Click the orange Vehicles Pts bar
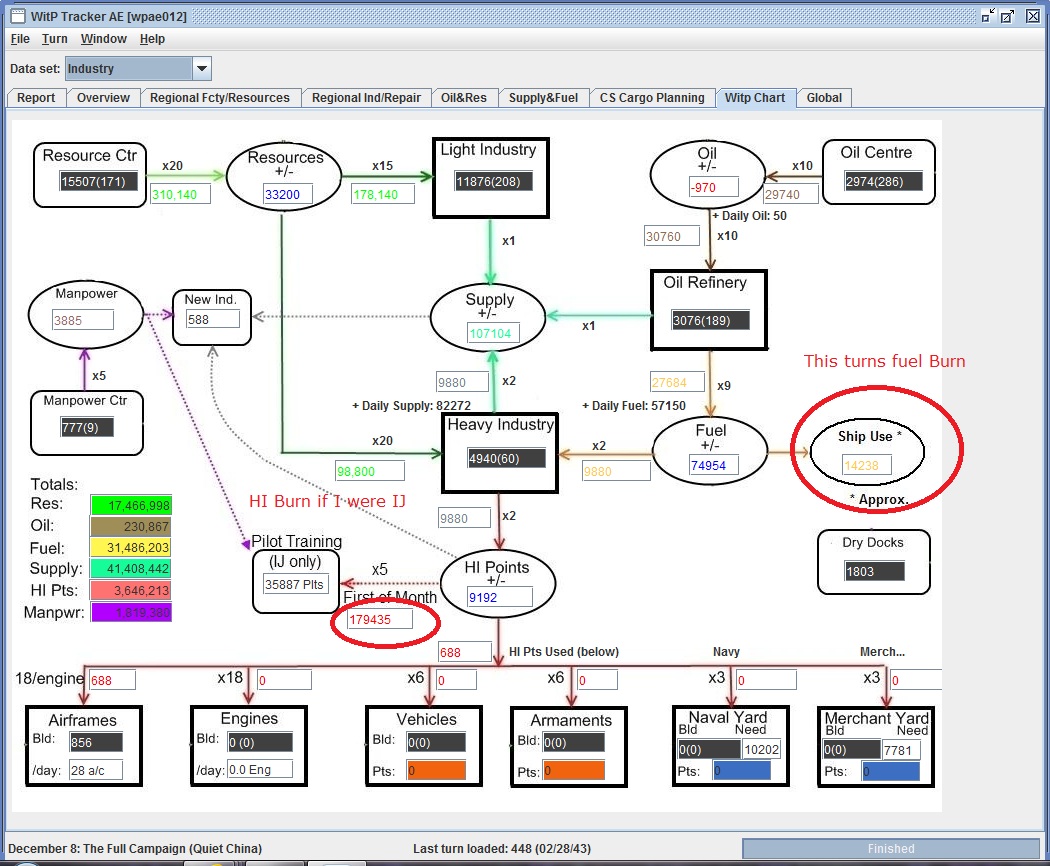Image resolution: width=1050 pixels, height=866 pixels. click(436, 770)
